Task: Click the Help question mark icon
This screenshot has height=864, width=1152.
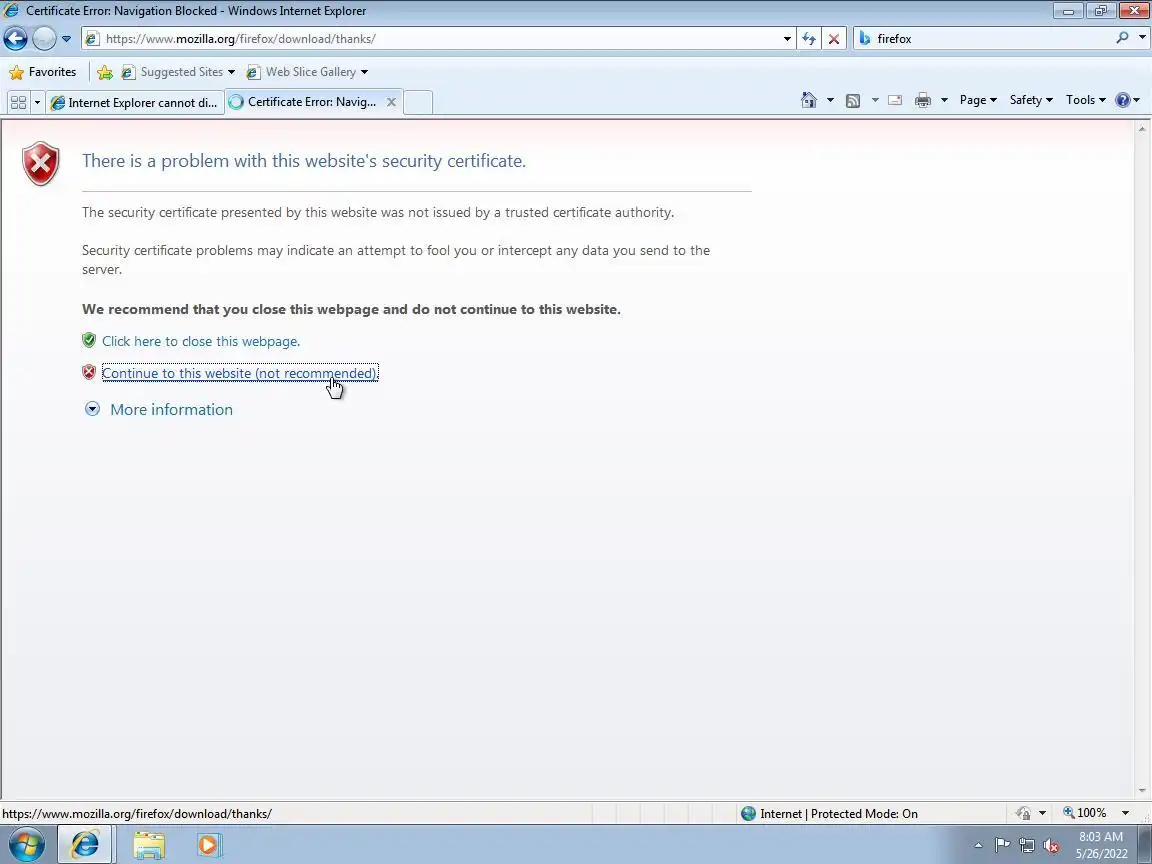Action: tap(1123, 100)
